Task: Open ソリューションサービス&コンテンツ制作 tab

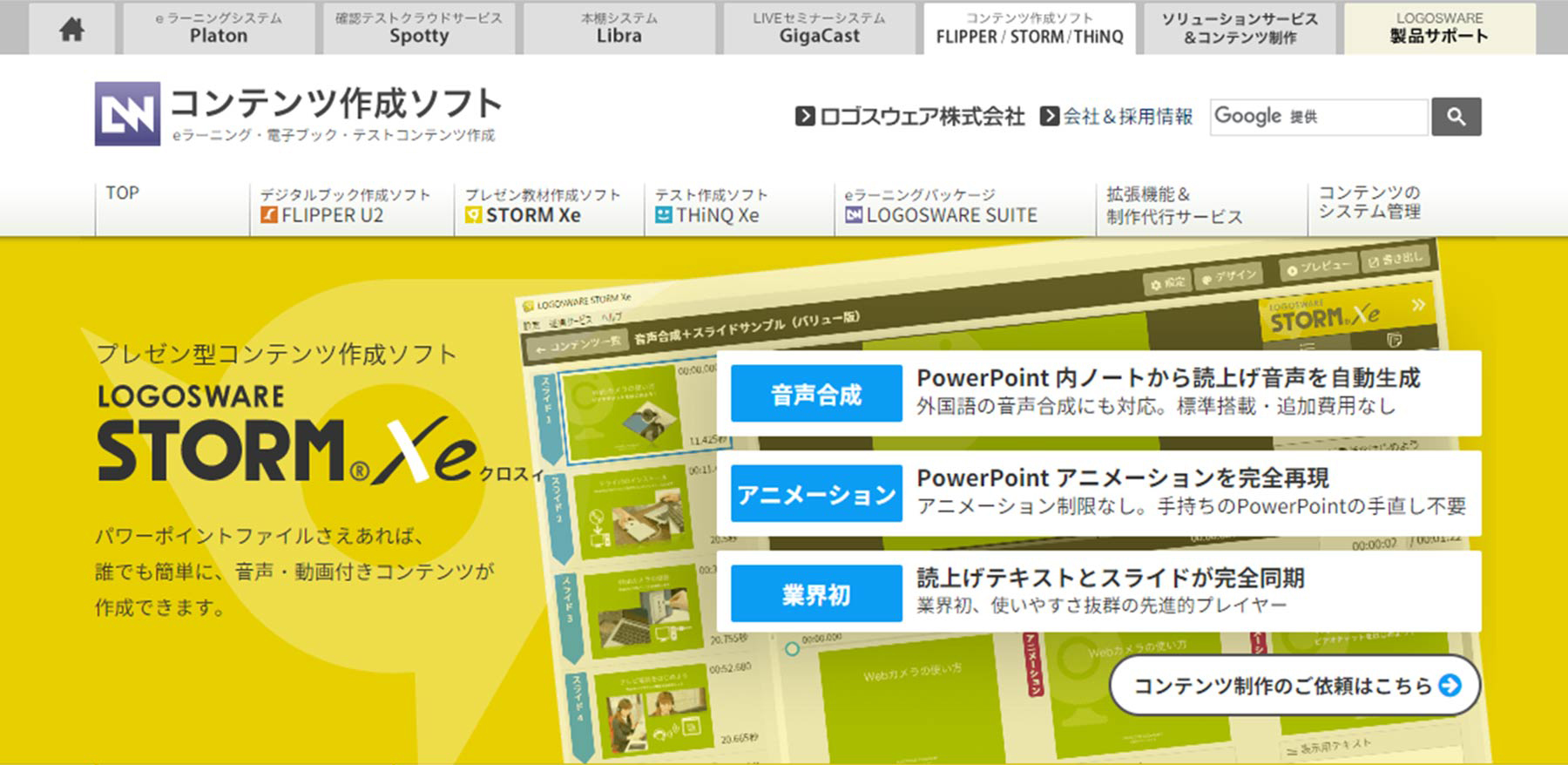Action: (x=1240, y=29)
